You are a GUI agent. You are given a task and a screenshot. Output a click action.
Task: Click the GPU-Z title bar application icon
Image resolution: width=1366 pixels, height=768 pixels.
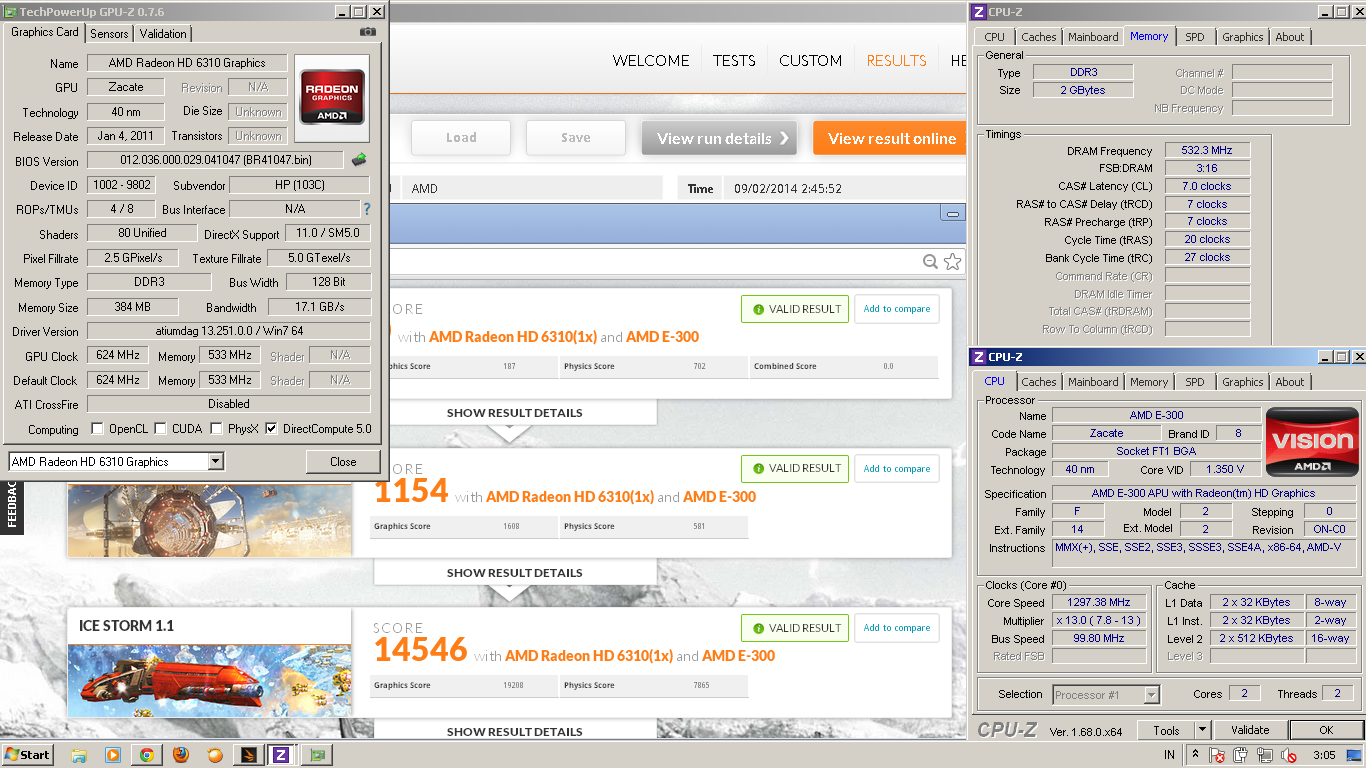tap(10, 12)
